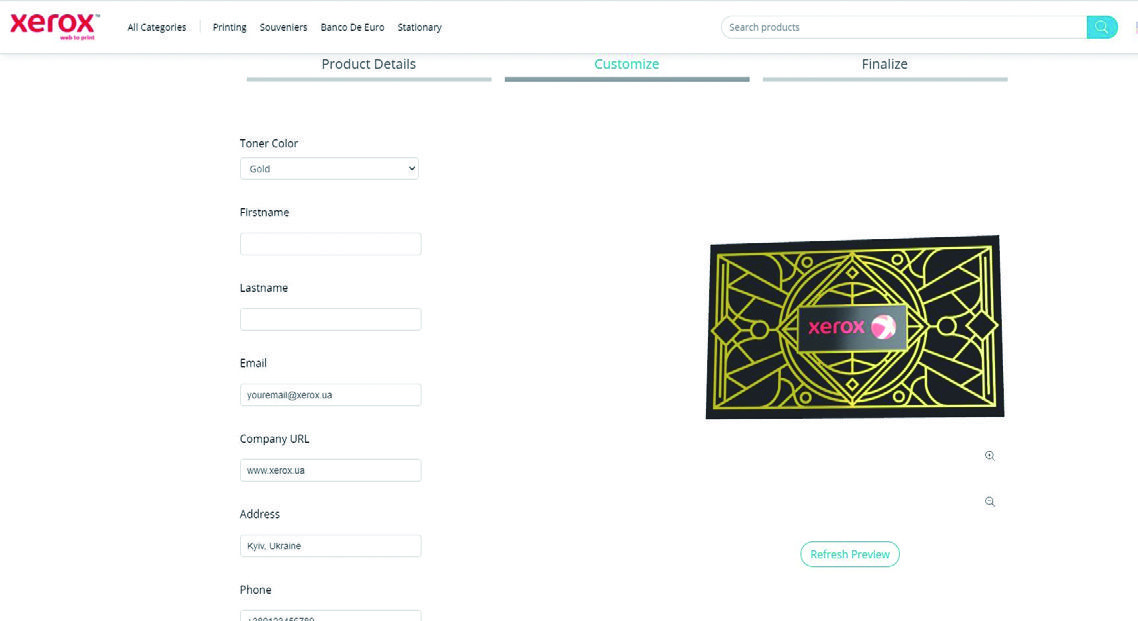Zoom out of the card preview

(989, 501)
